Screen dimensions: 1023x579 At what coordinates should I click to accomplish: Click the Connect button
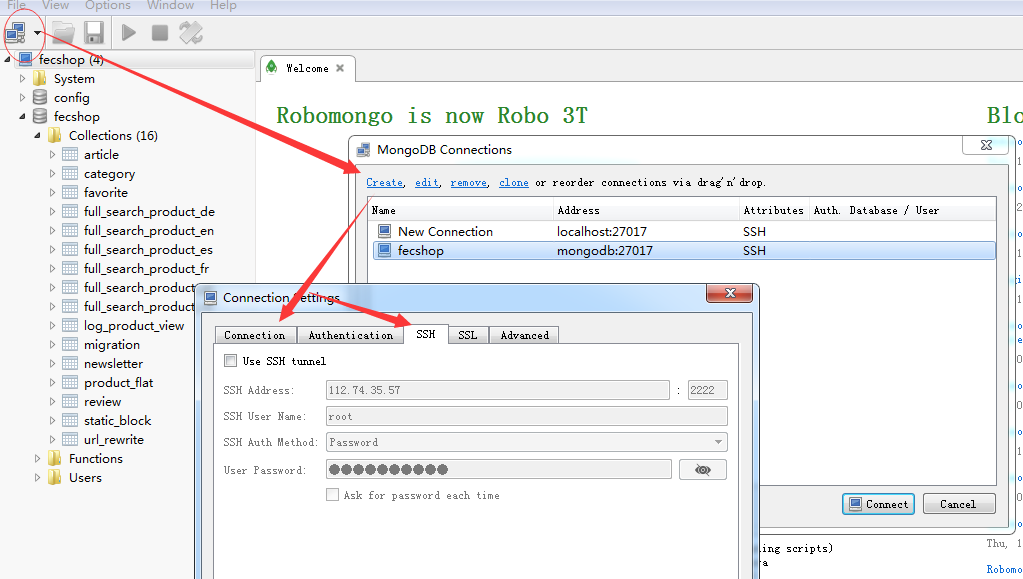(x=878, y=504)
